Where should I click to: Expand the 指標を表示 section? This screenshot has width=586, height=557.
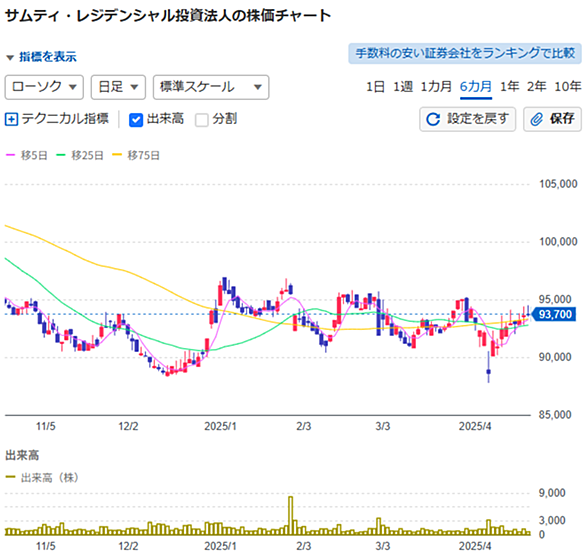pyautogui.click(x=41, y=57)
